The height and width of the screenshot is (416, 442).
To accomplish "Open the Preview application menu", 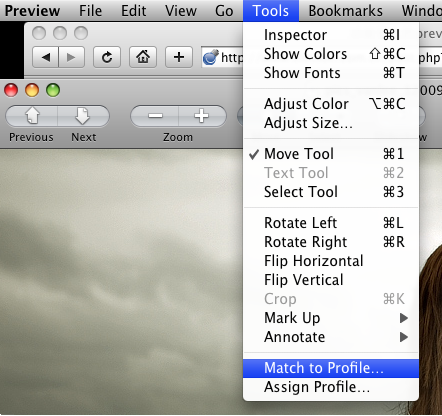I will [32, 11].
